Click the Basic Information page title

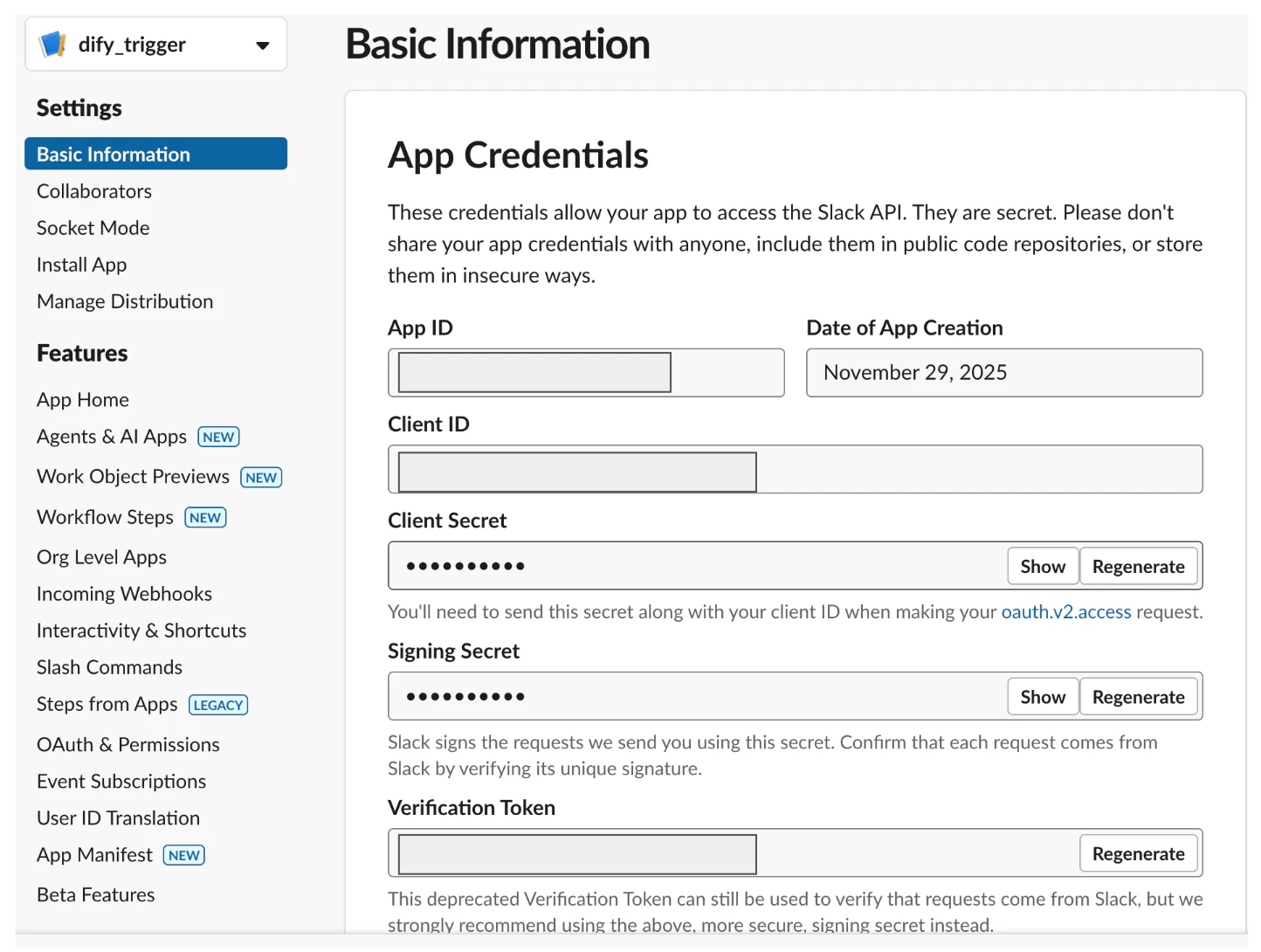(498, 45)
